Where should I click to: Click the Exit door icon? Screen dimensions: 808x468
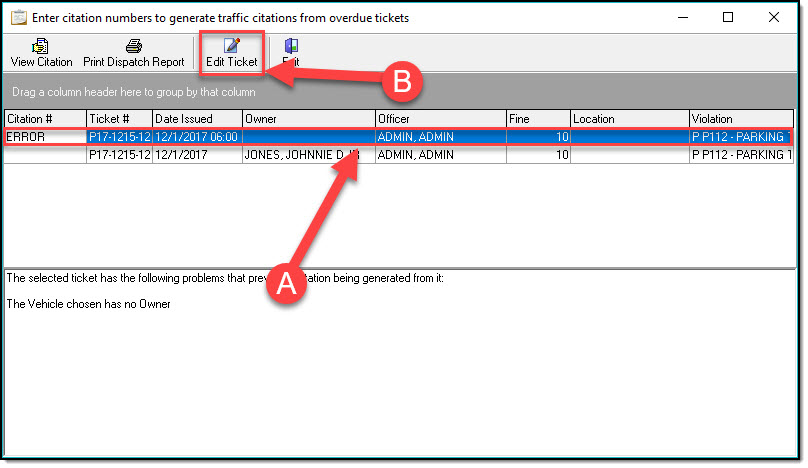tap(290, 46)
